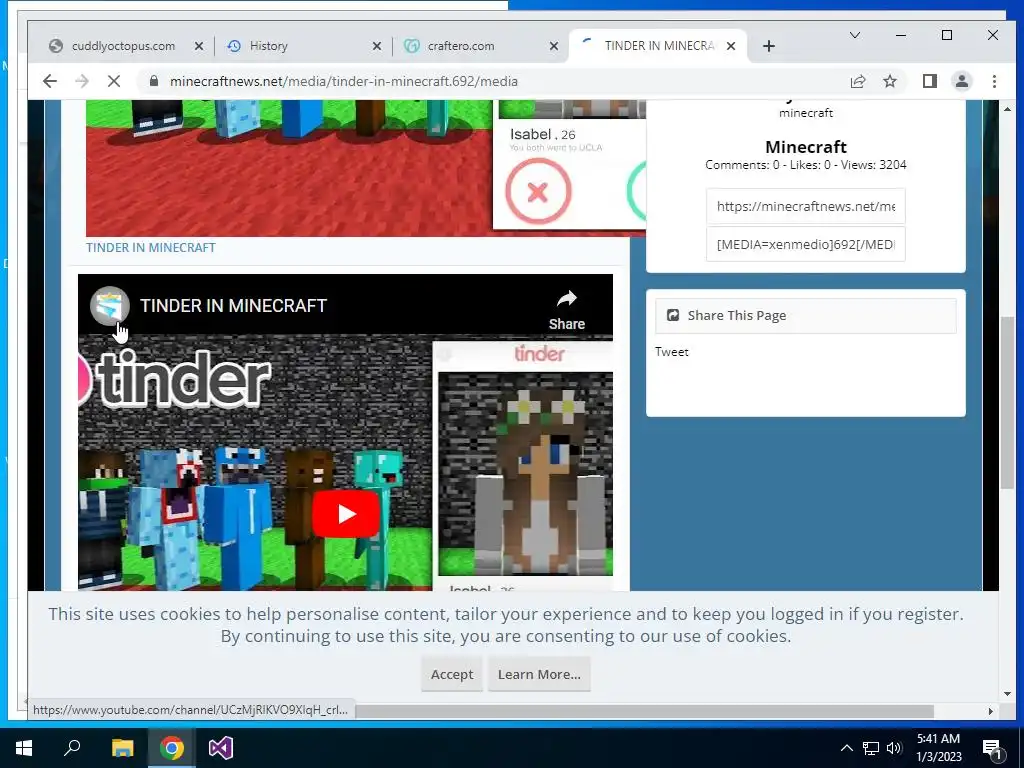
Task: Select the media URL share field
Action: click(x=805, y=206)
